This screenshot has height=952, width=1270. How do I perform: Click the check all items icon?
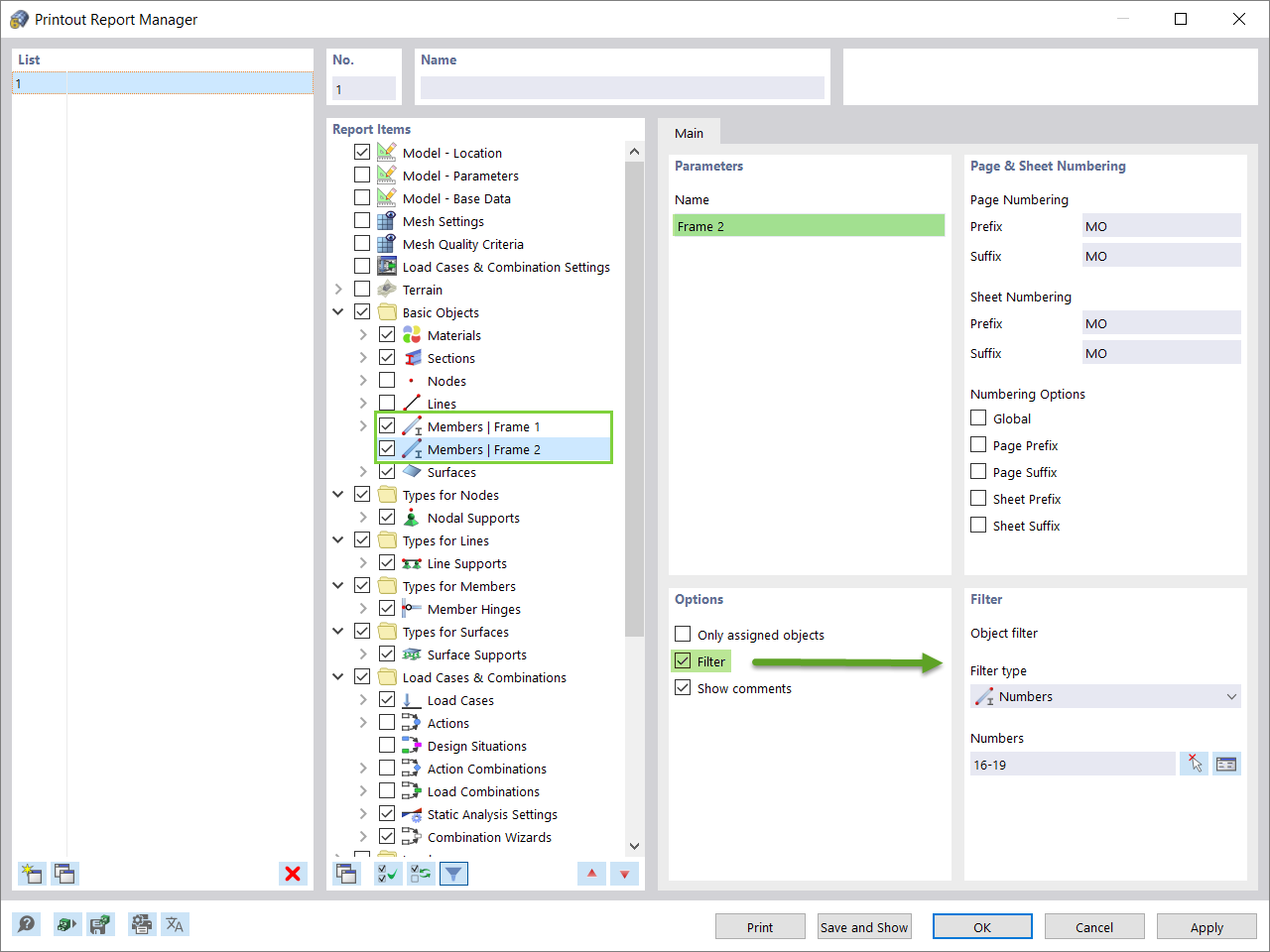[387, 874]
